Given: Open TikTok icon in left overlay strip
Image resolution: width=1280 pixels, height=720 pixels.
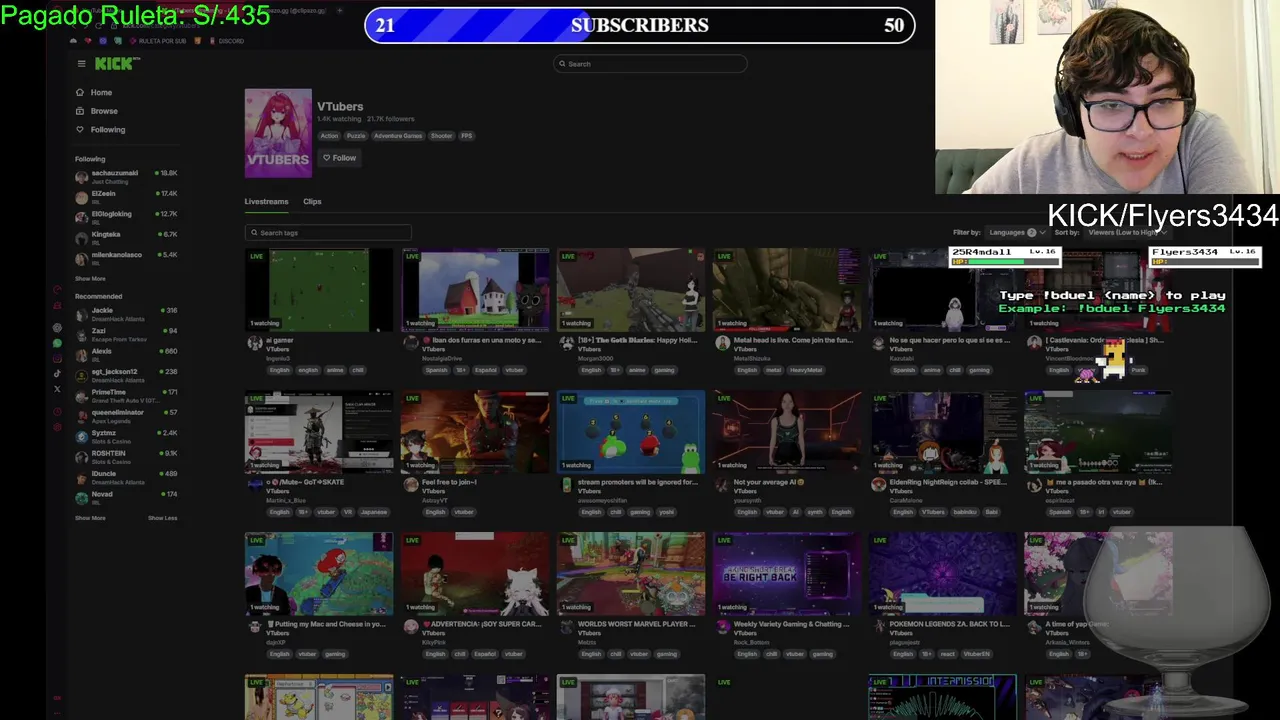Looking at the screenshot, I should point(57,373).
